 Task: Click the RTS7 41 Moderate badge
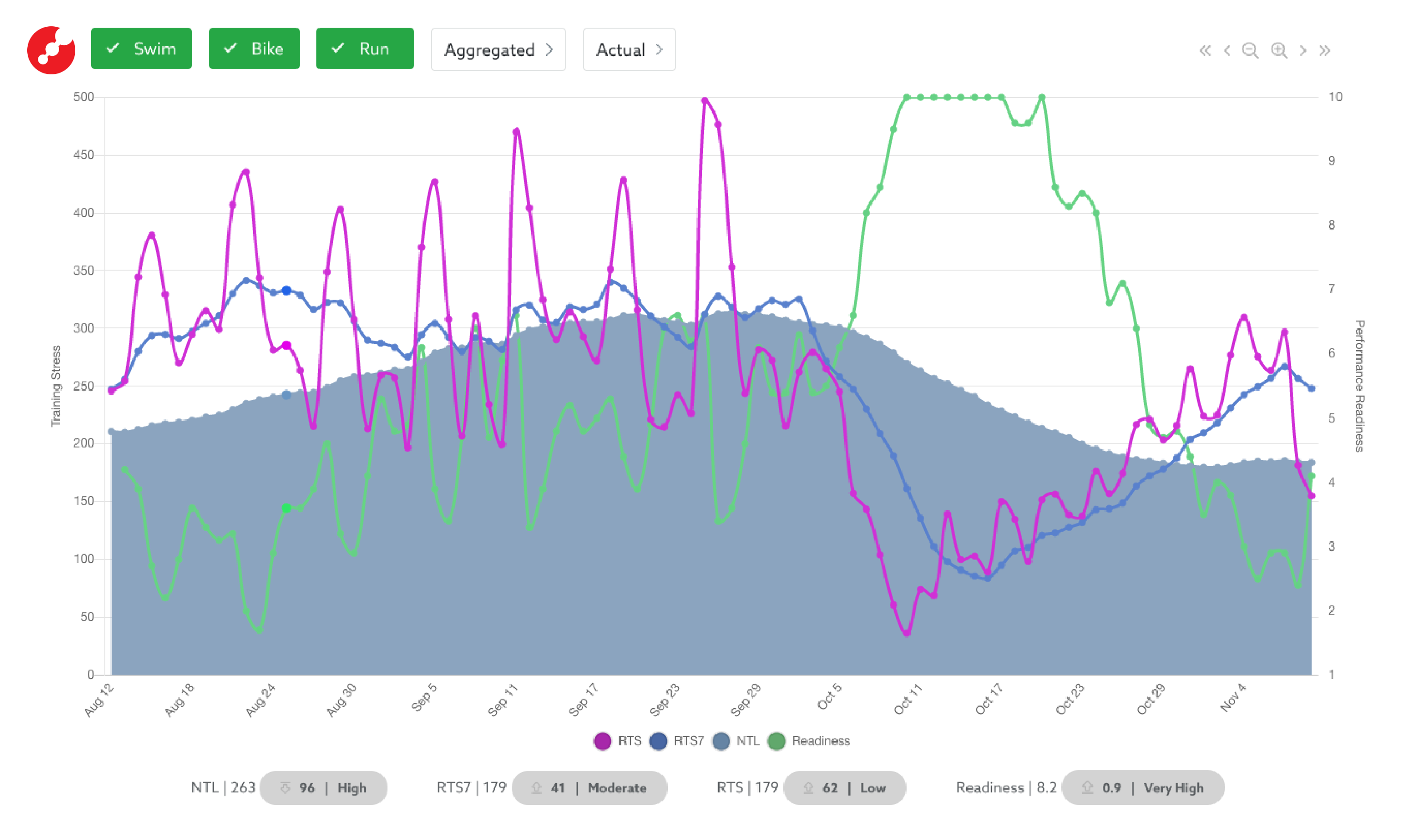pyautogui.click(x=589, y=787)
